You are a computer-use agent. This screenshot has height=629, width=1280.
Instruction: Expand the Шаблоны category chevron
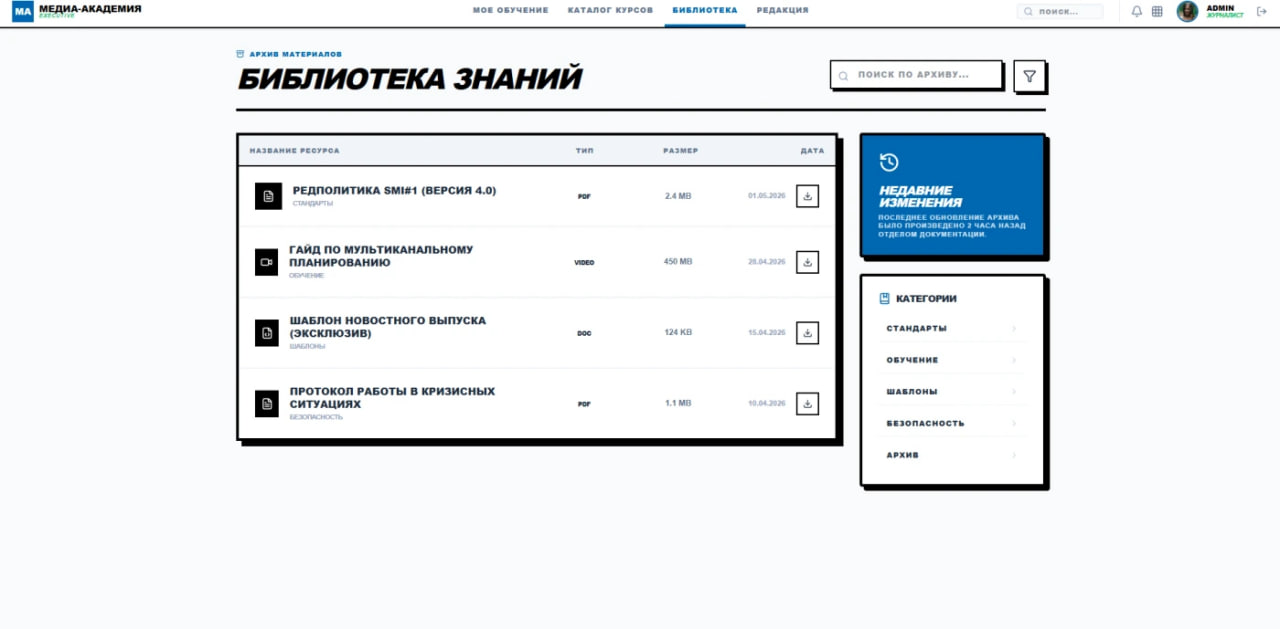pos(1014,392)
